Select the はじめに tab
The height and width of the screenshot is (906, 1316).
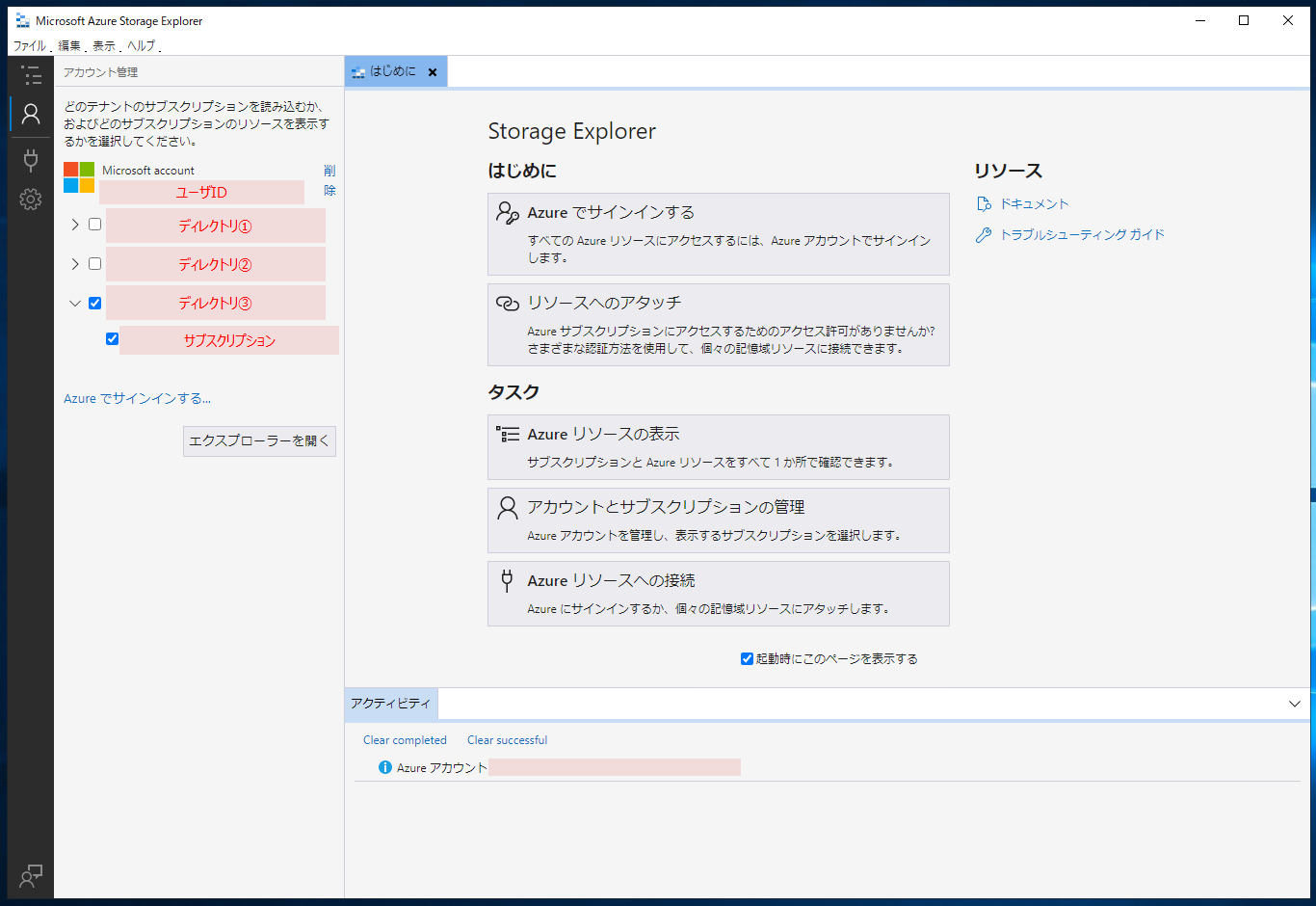[x=395, y=71]
